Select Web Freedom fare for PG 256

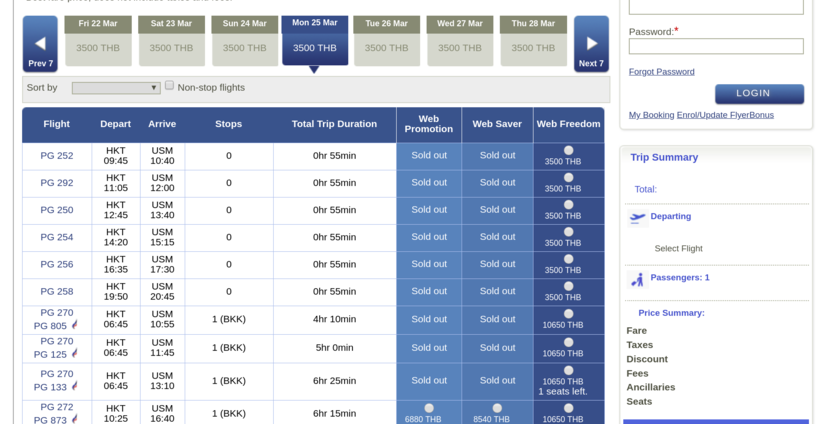click(568, 259)
